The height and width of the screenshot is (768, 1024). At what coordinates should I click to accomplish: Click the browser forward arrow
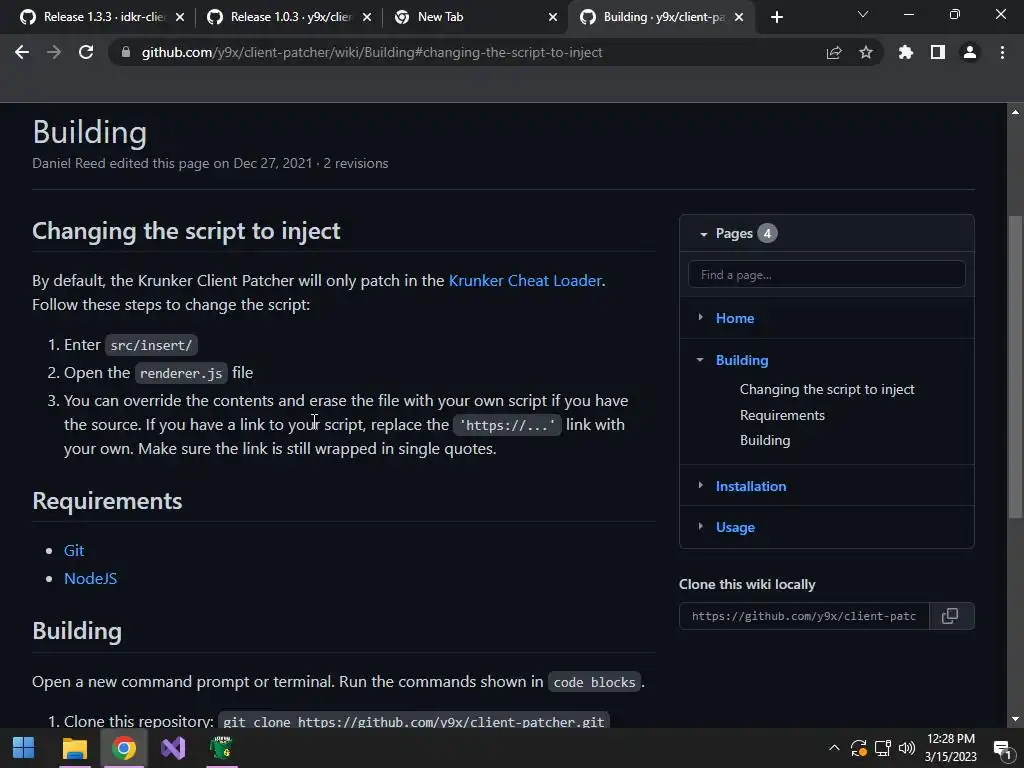pos(54,52)
